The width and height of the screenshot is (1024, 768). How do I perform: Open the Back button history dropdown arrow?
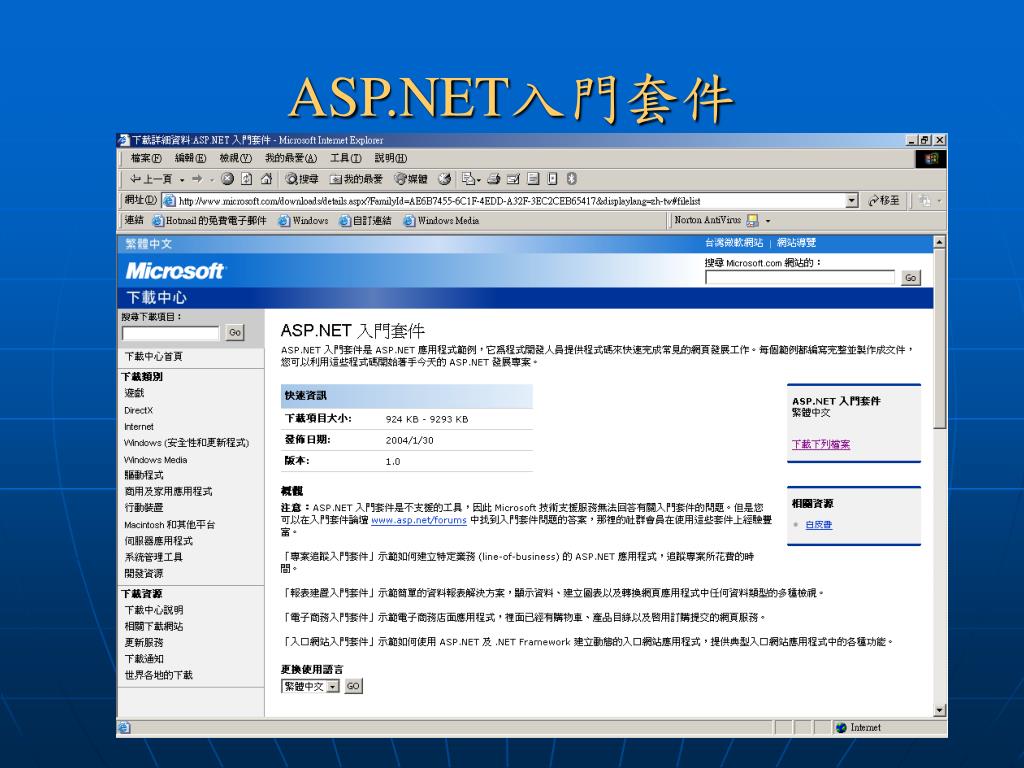(182, 180)
